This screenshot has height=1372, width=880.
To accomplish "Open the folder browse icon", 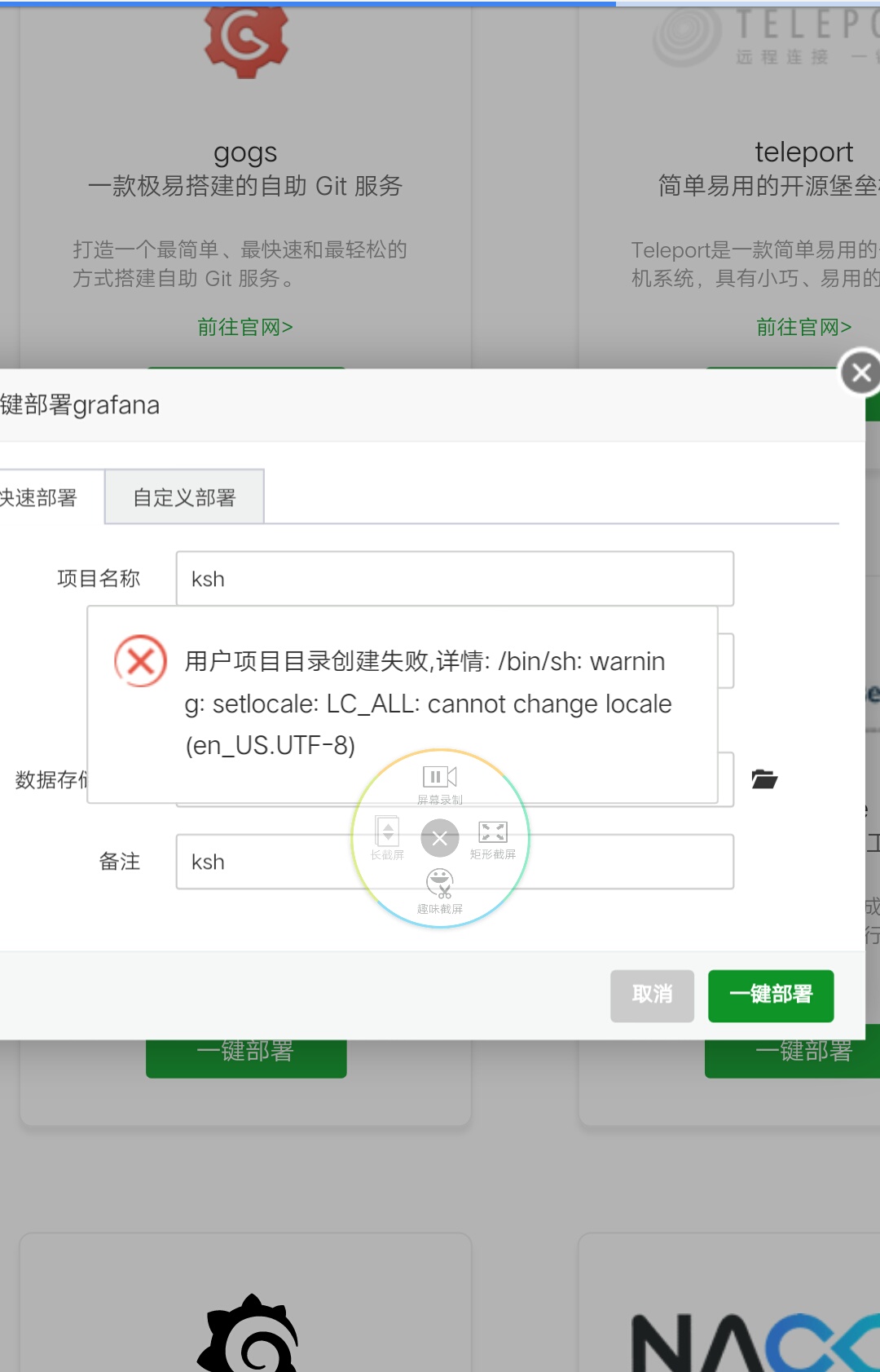I will click(764, 779).
